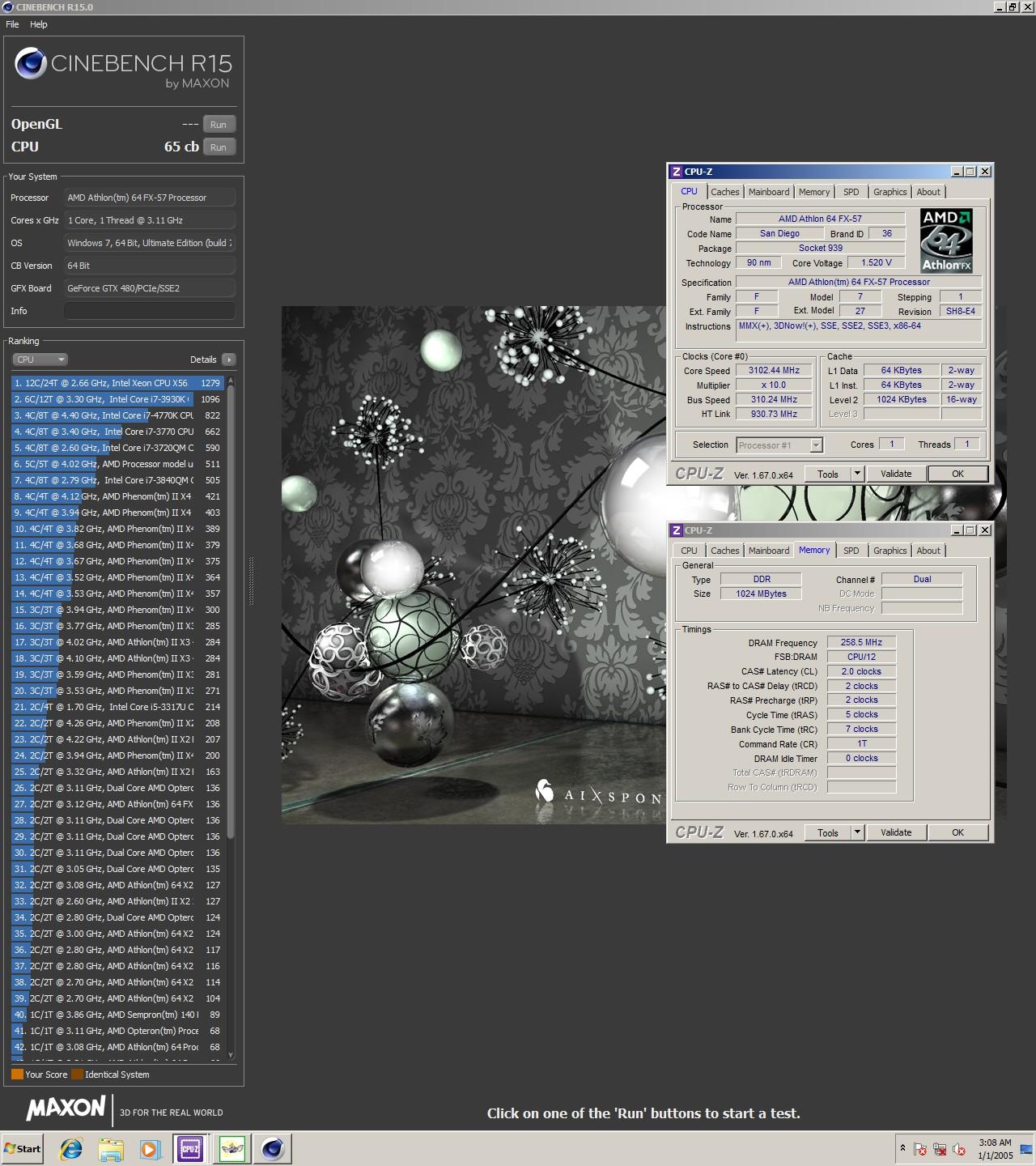The image size is (1036, 1166).
Task: Open Memory tab in upper CPU-Z window
Action: click(814, 192)
